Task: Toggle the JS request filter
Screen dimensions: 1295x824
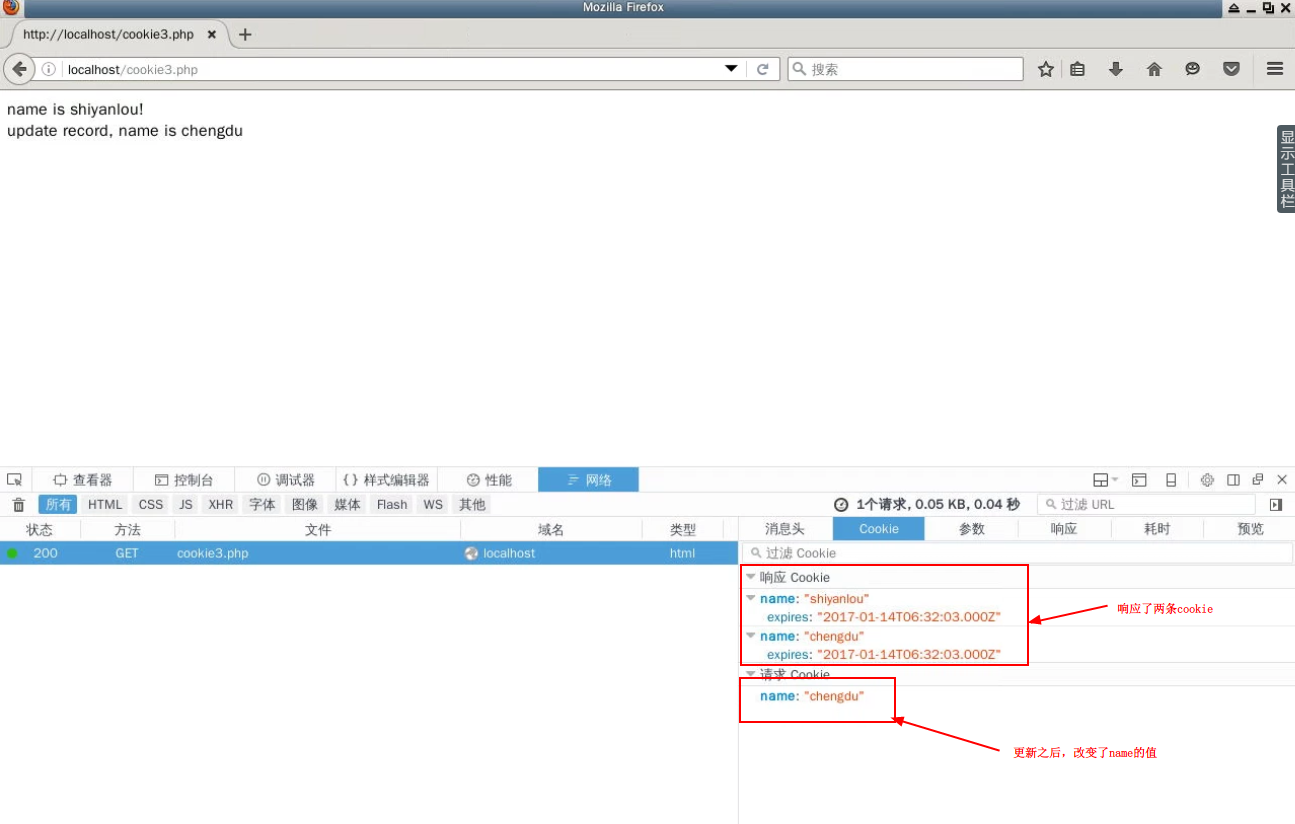Action: pyautogui.click(x=186, y=505)
